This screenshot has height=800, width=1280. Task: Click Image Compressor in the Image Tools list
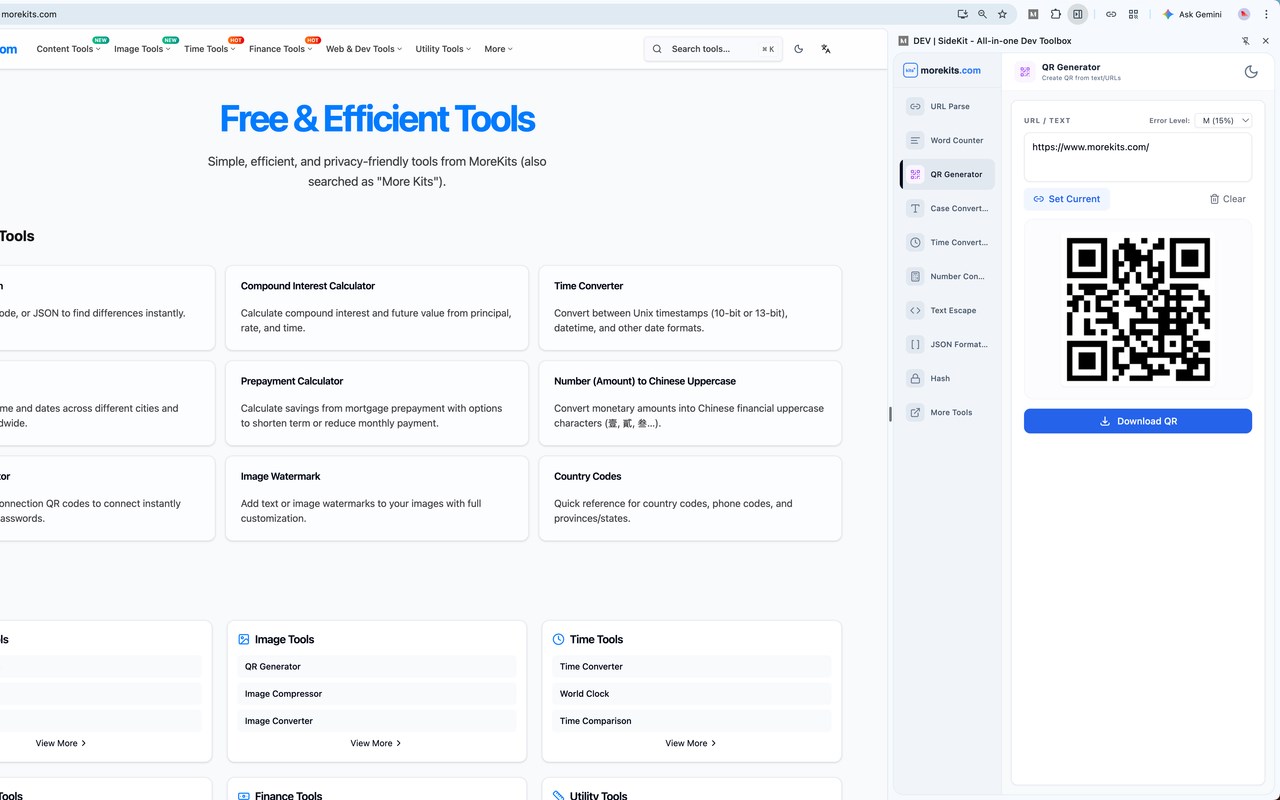point(377,693)
